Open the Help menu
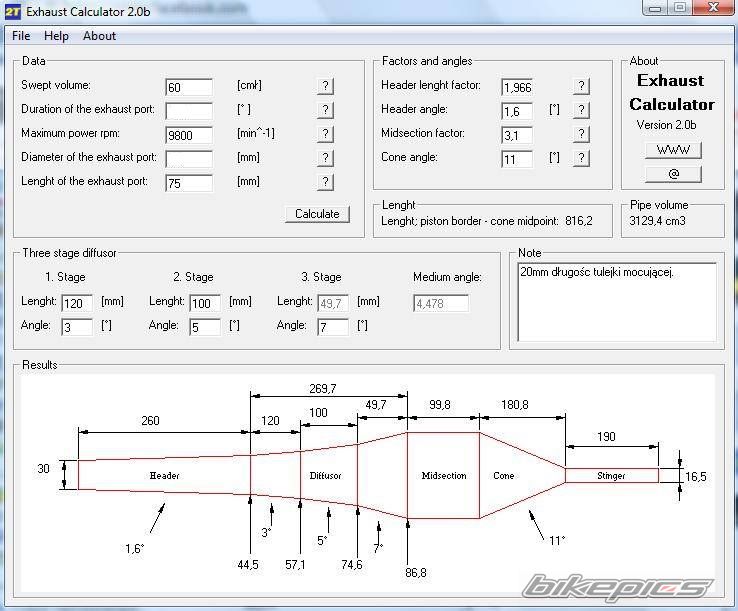Viewport: 738px width, 611px height. [56, 36]
